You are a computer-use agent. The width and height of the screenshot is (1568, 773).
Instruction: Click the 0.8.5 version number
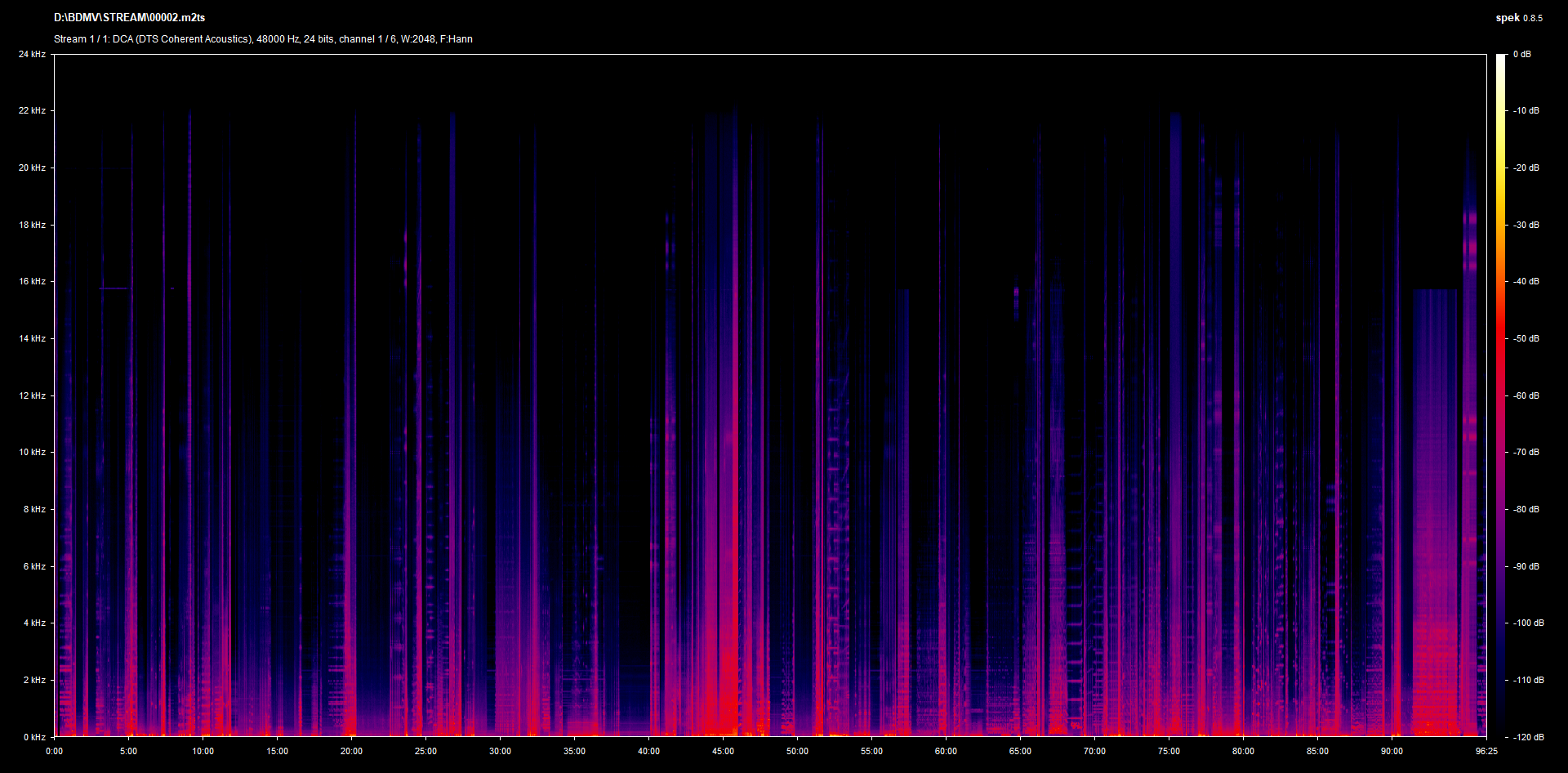pyautogui.click(x=1533, y=18)
